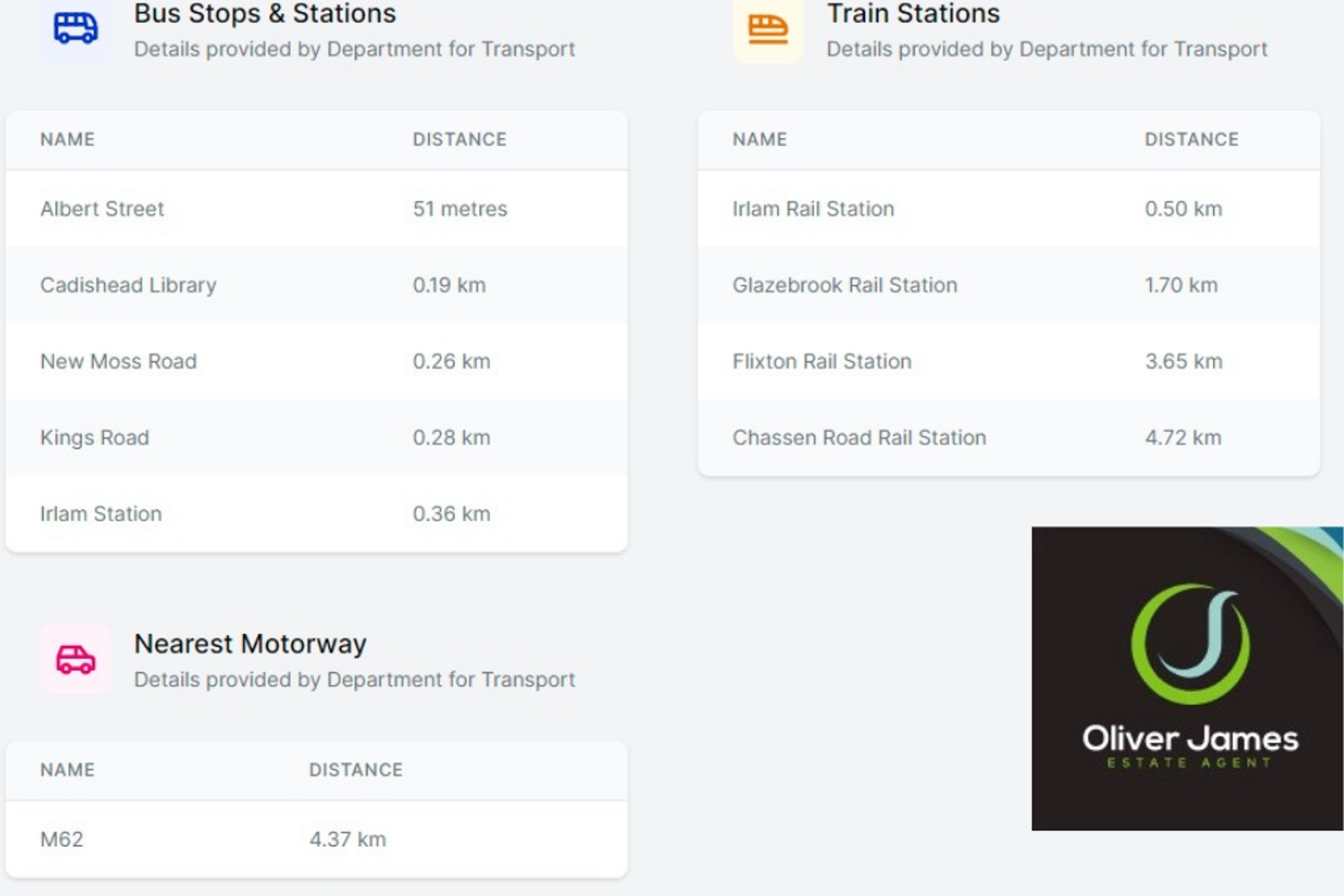1344x896 pixels.
Task: Click Irlam Rail Station entry
Action: [x=813, y=209]
